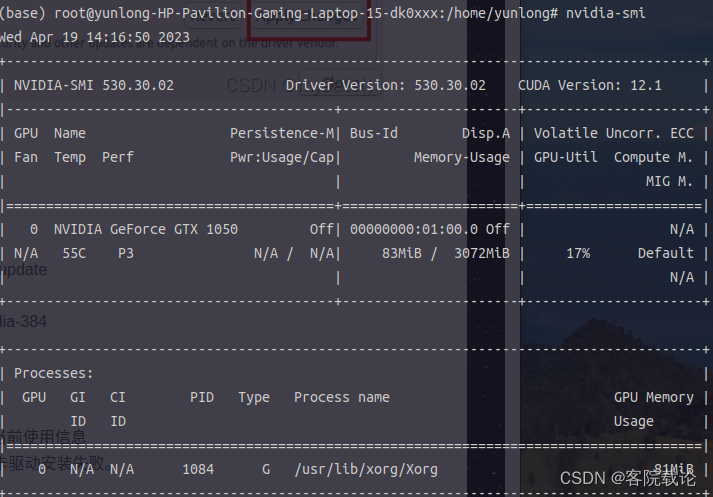The image size is (713, 497).
Task: Click the 'Temp' column header
Action: (70, 157)
